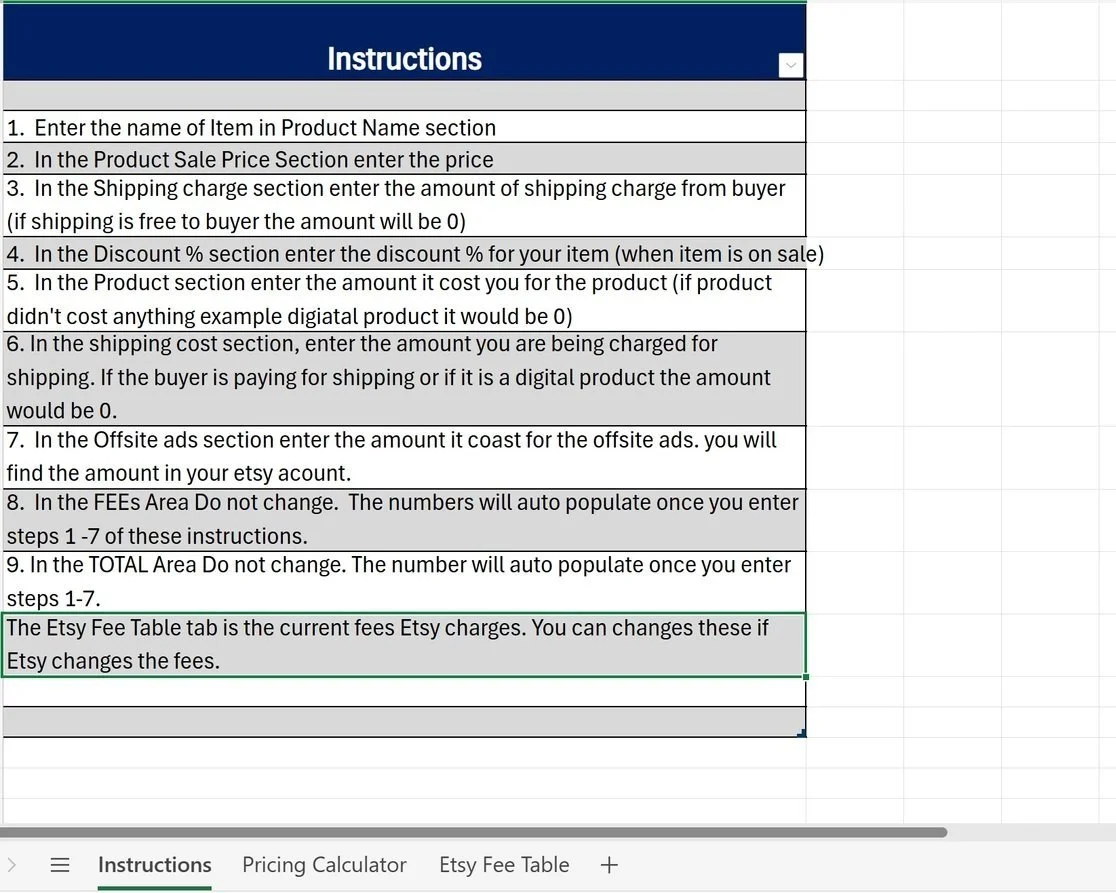The height and width of the screenshot is (893, 1116).
Task: Select cell '7. In the Offsite ads section'
Action: (404, 458)
